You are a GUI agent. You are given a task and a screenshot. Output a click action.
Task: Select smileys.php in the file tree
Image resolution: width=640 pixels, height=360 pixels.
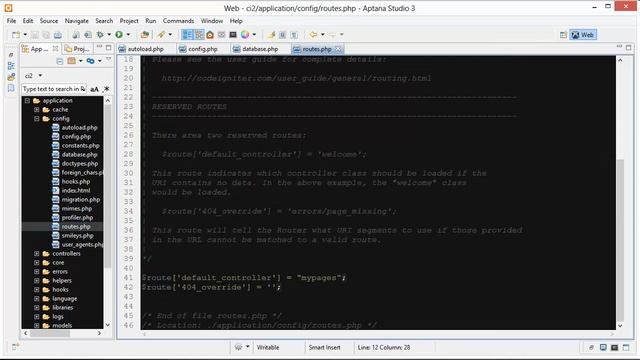point(78,235)
